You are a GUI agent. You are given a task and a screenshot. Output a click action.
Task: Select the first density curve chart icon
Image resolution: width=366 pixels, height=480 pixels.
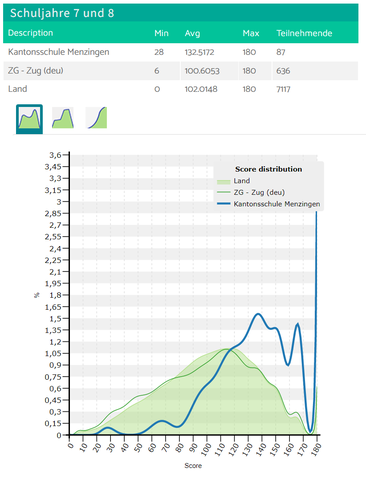pos(29,118)
